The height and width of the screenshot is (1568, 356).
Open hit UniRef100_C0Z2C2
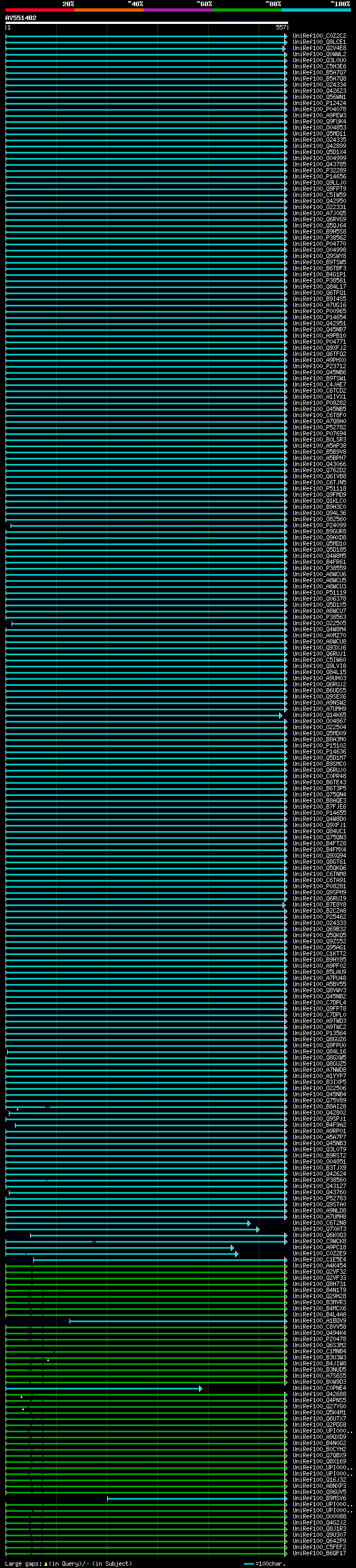319,36
